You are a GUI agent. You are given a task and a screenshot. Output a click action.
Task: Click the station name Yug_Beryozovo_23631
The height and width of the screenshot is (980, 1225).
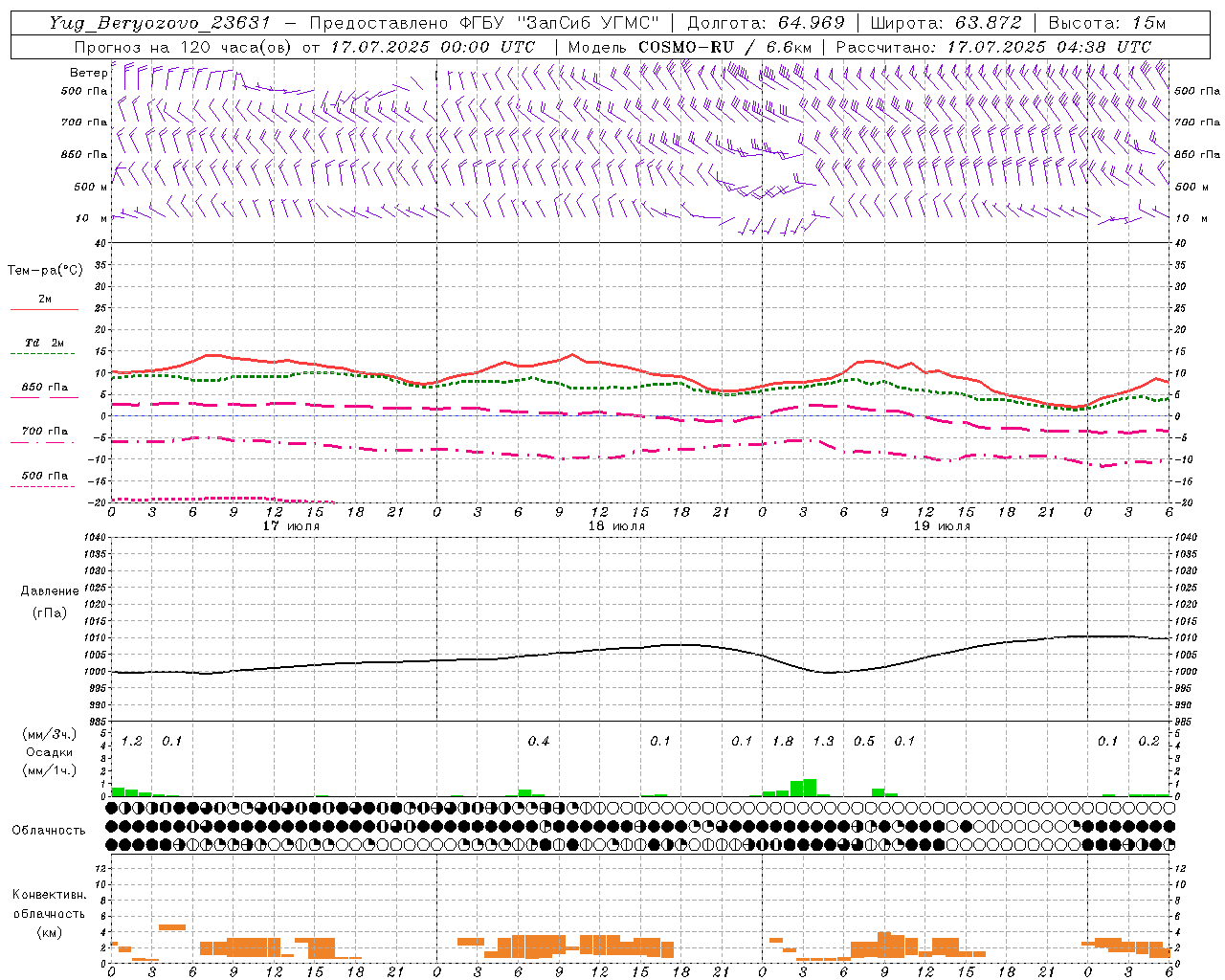162,23
